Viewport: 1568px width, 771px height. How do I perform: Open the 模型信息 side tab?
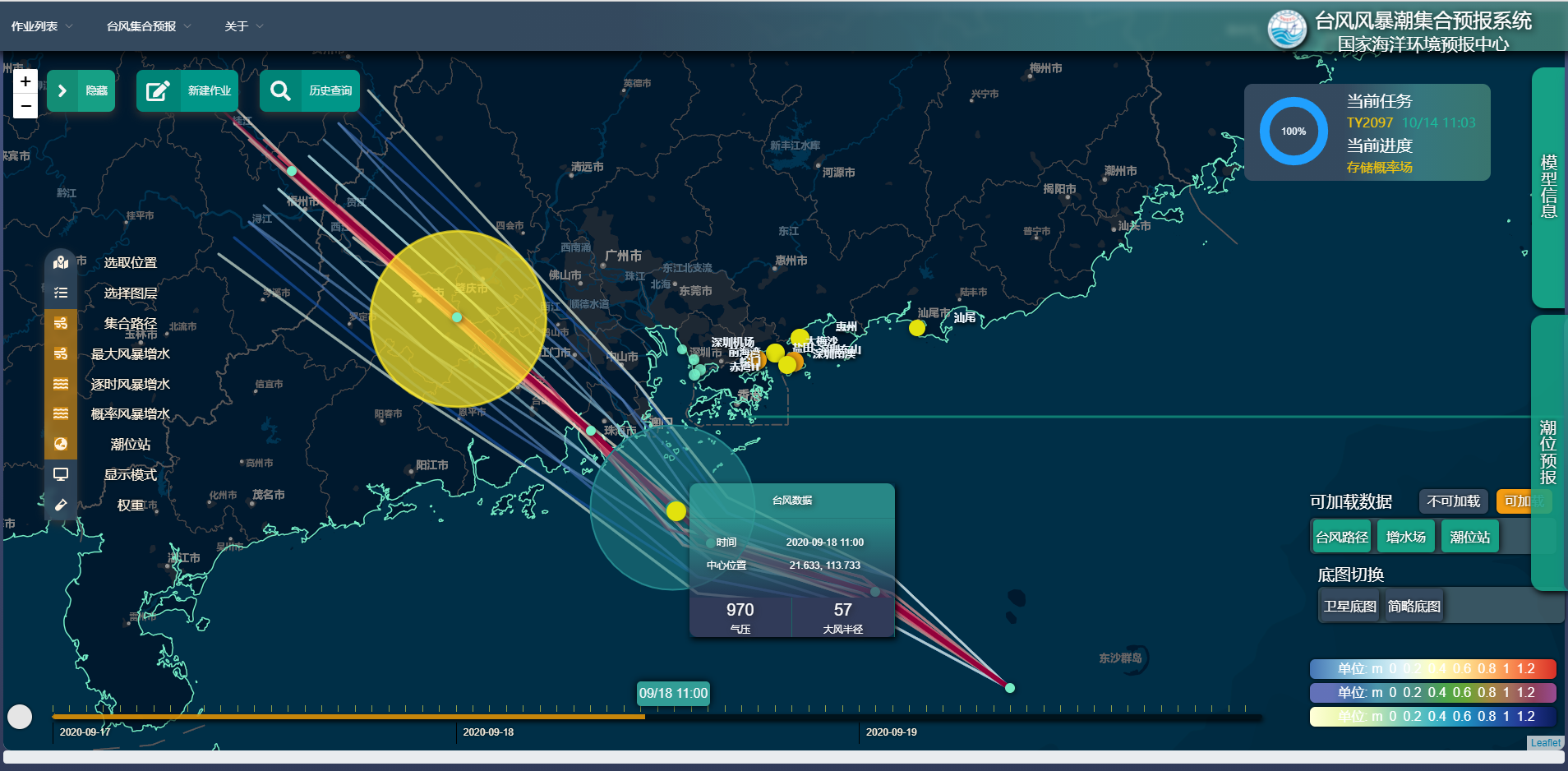point(1549,187)
